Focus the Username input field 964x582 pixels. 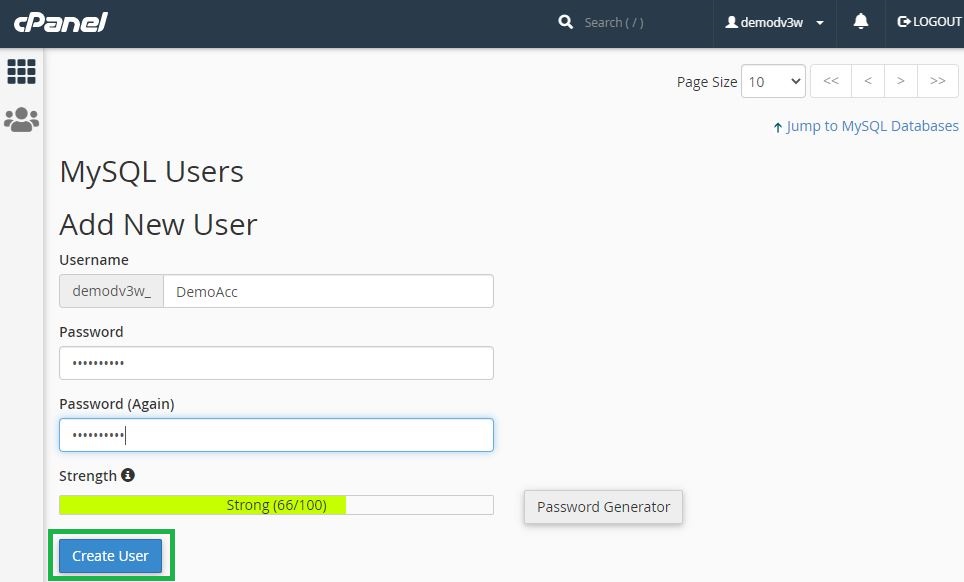click(328, 291)
